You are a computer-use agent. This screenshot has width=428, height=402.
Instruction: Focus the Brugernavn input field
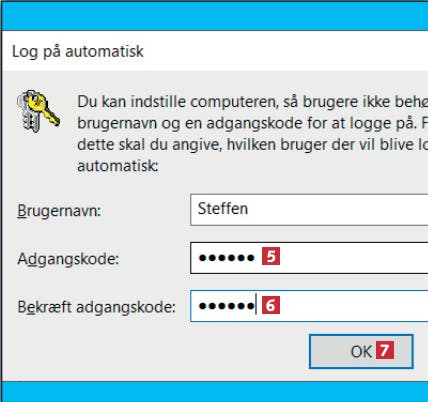click(309, 210)
